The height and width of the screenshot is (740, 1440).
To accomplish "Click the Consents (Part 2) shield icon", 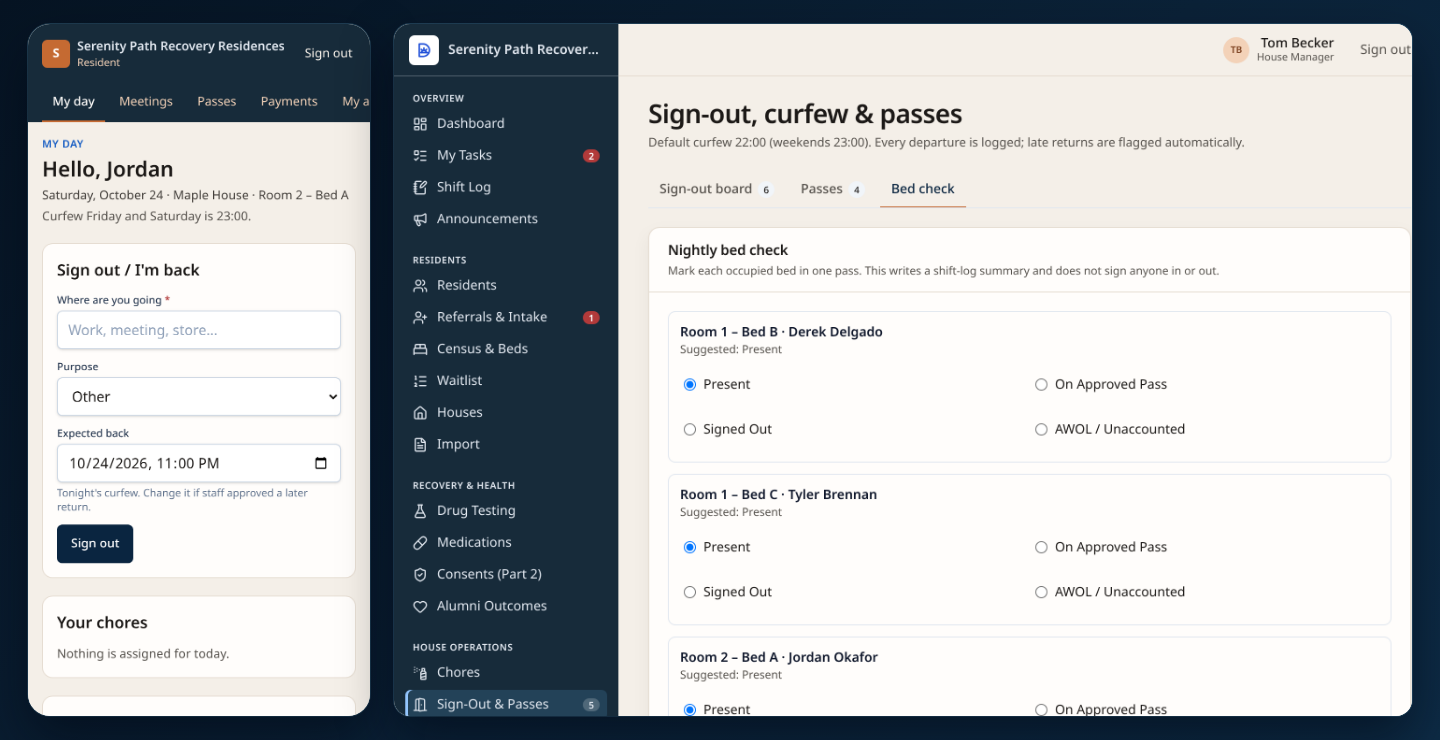I will pos(420,575).
